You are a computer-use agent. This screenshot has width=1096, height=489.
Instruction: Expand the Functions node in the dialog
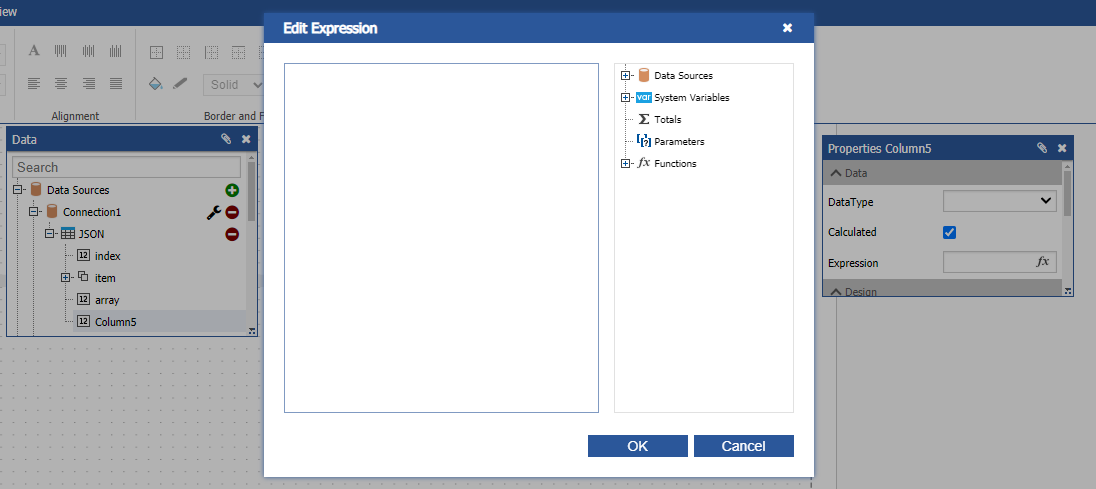point(626,164)
